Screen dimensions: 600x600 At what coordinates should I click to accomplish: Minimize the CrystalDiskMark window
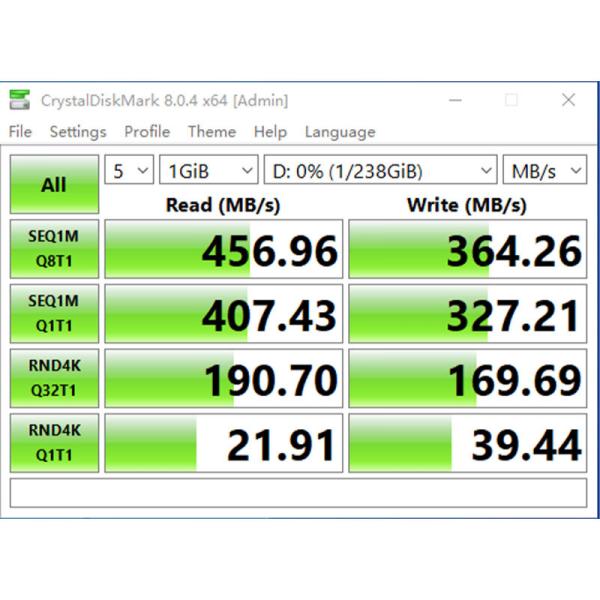tap(456, 100)
